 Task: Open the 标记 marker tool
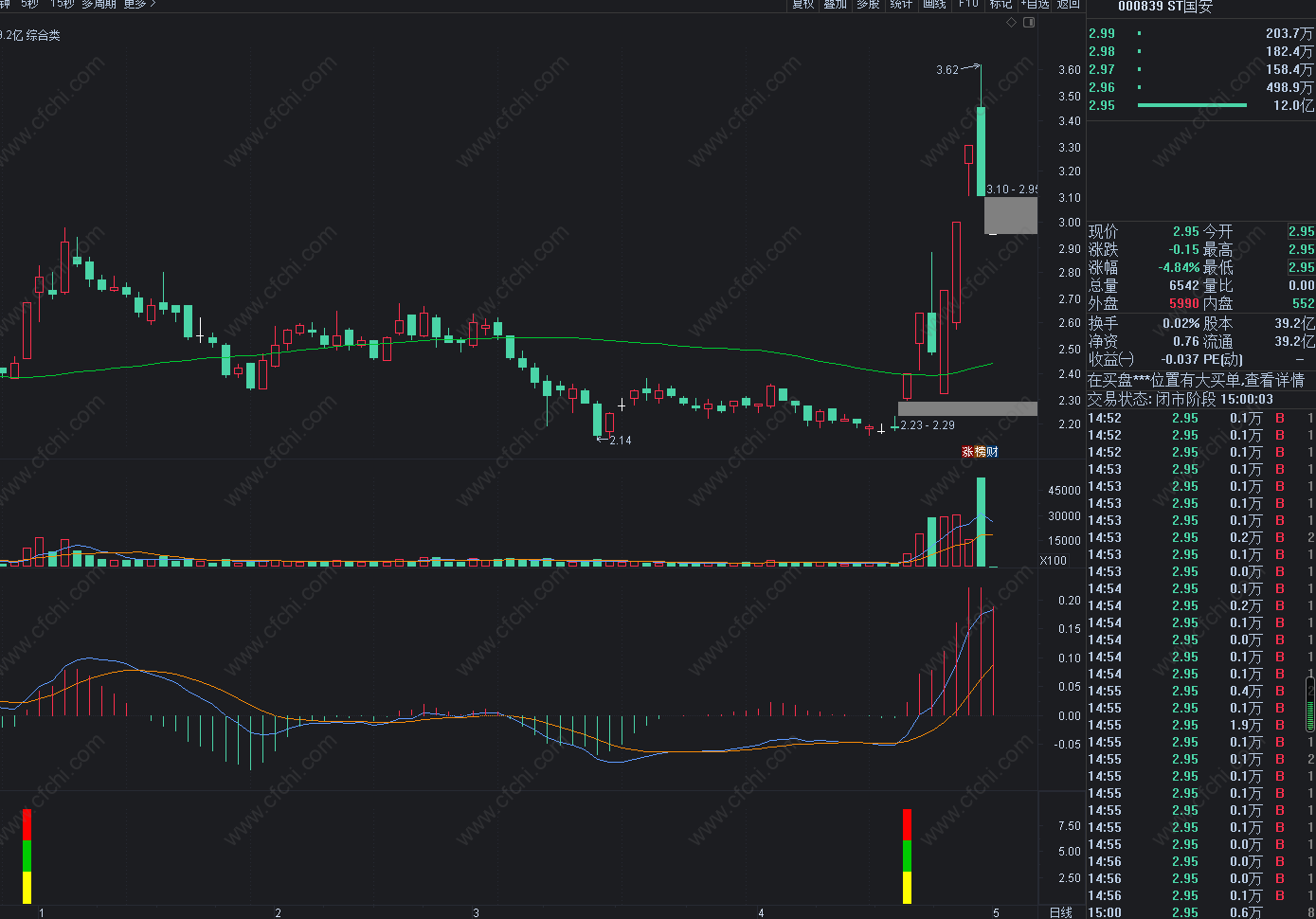(x=1001, y=5)
